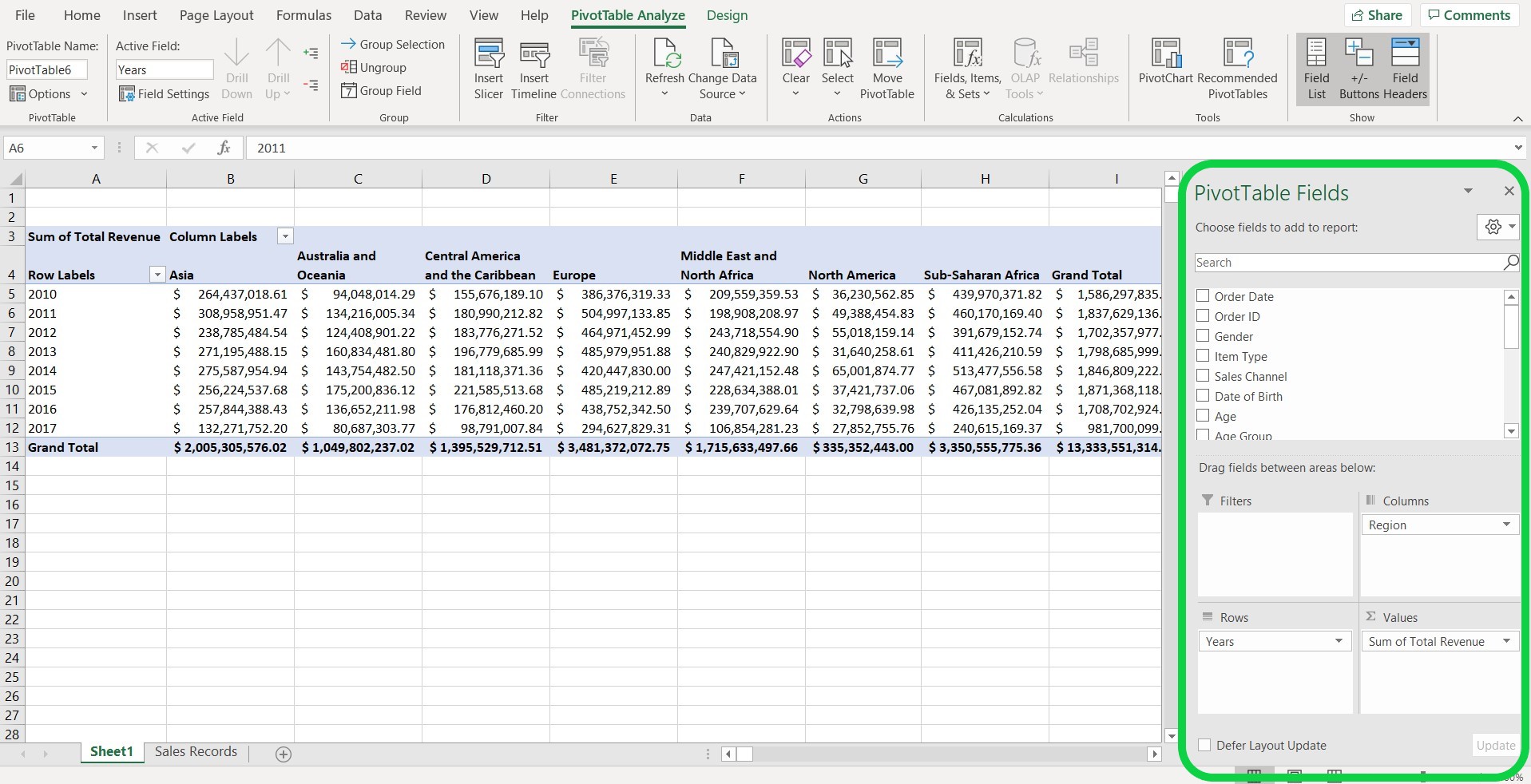The height and width of the screenshot is (784, 1531).
Task: Open Change Data Source
Action: click(722, 68)
